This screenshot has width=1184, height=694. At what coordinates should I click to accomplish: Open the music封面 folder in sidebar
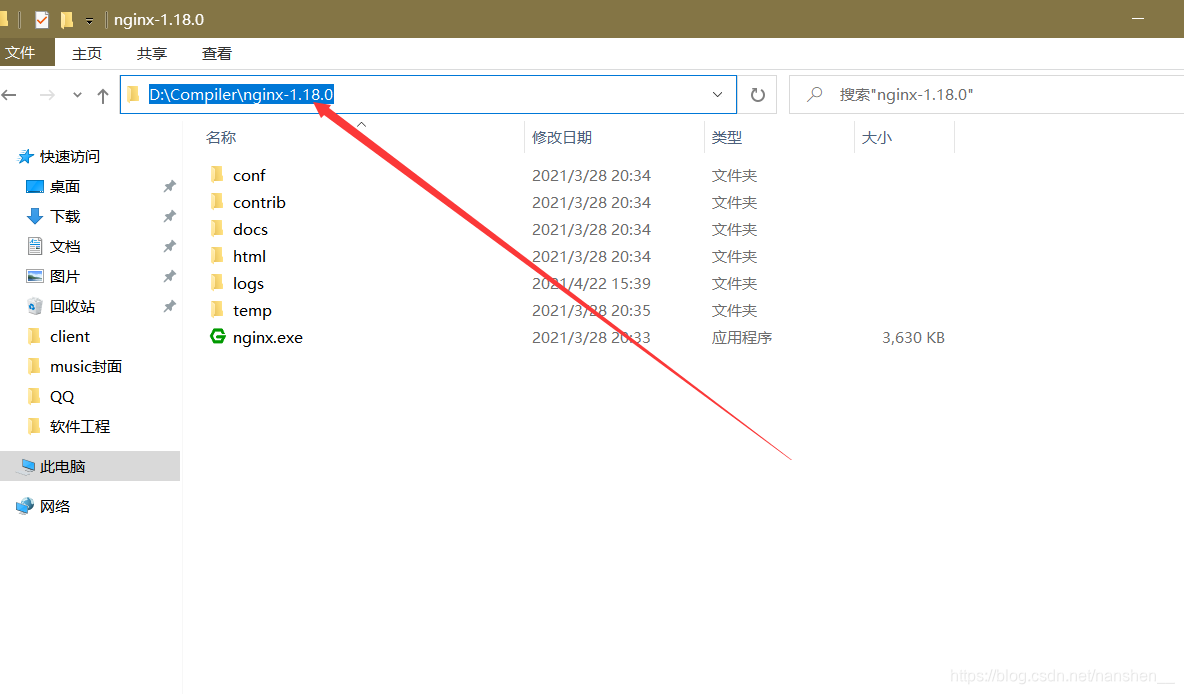(x=85, y=367)
